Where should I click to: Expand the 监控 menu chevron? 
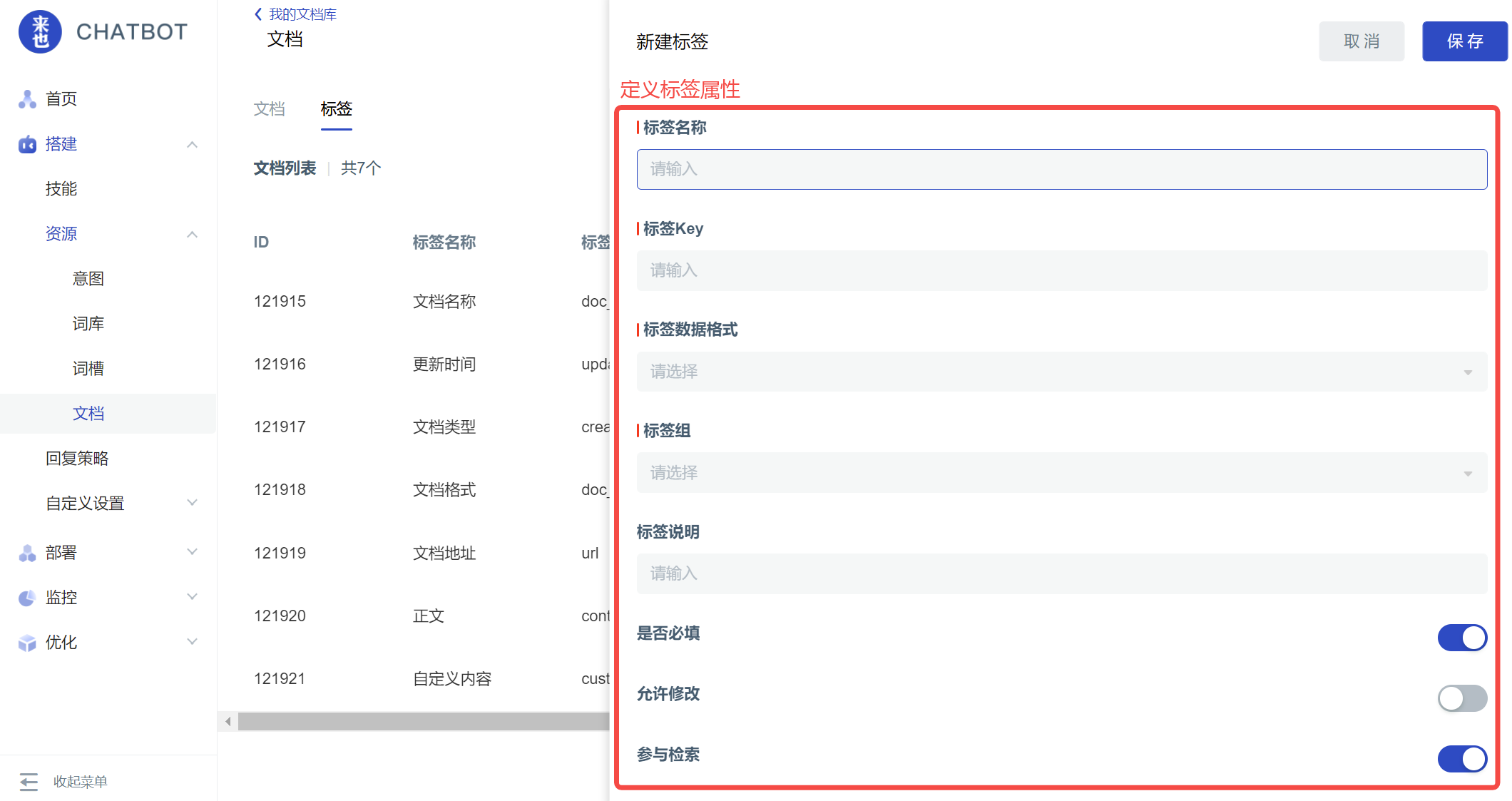192,597
